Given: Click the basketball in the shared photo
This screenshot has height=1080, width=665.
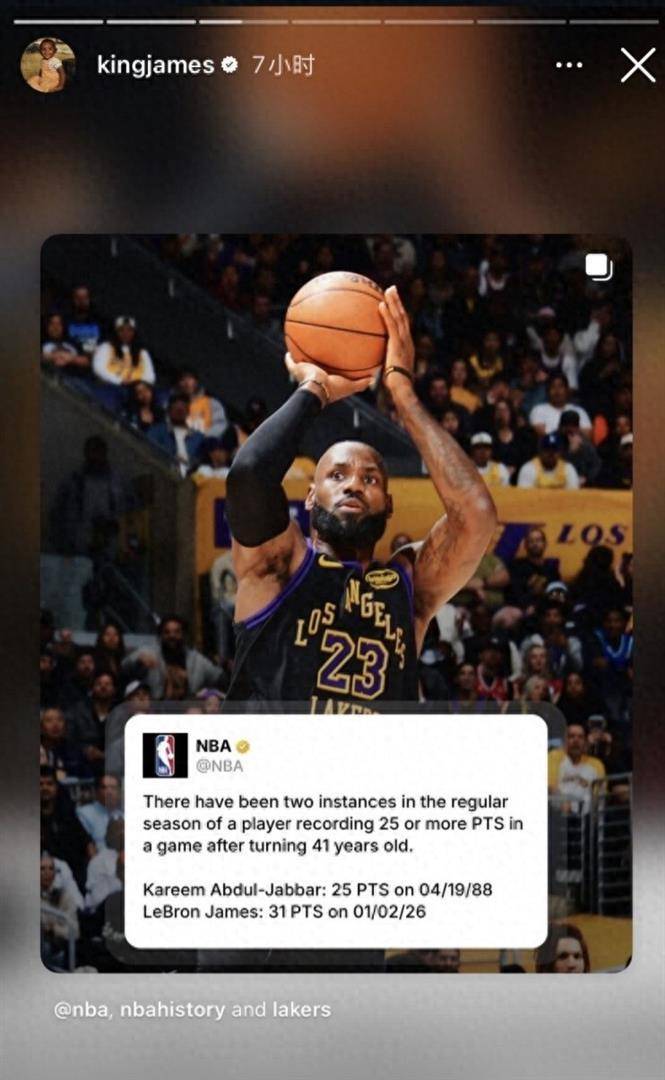Looking at the screenshot, I should point(336,324).
